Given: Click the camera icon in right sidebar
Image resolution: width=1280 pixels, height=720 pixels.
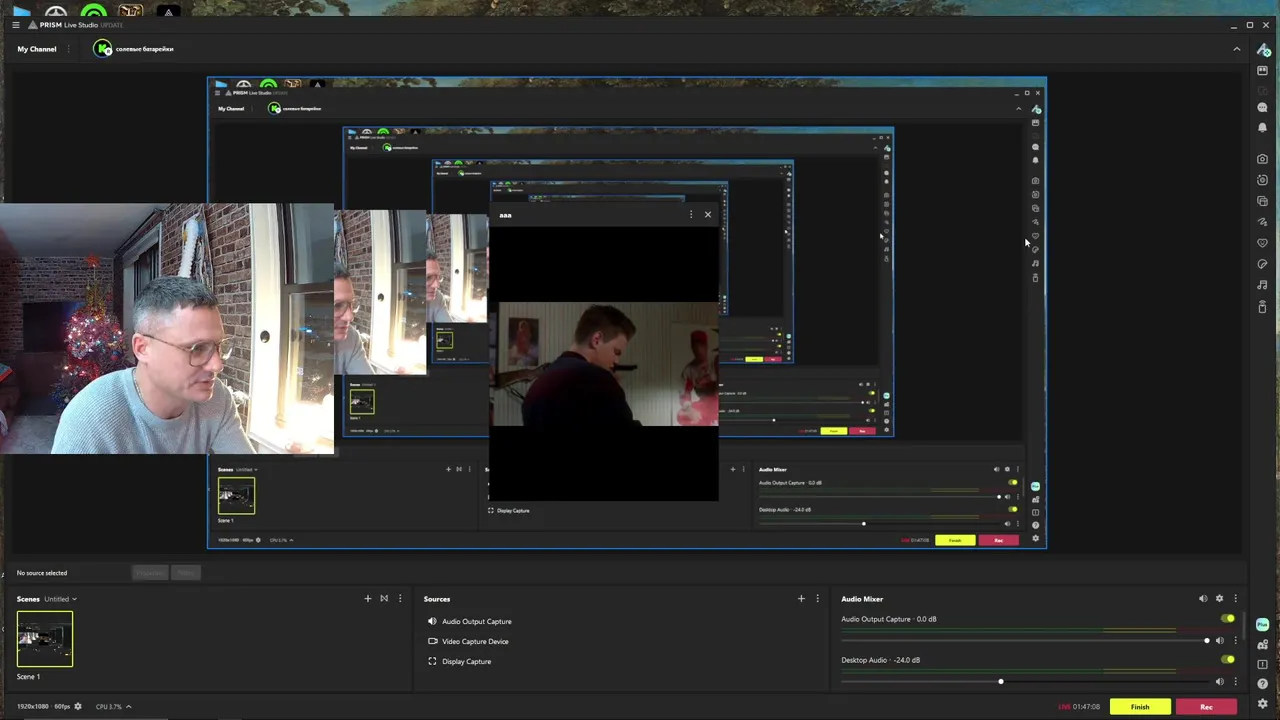Looking at the screenshot, I should tap(1262, 159).
